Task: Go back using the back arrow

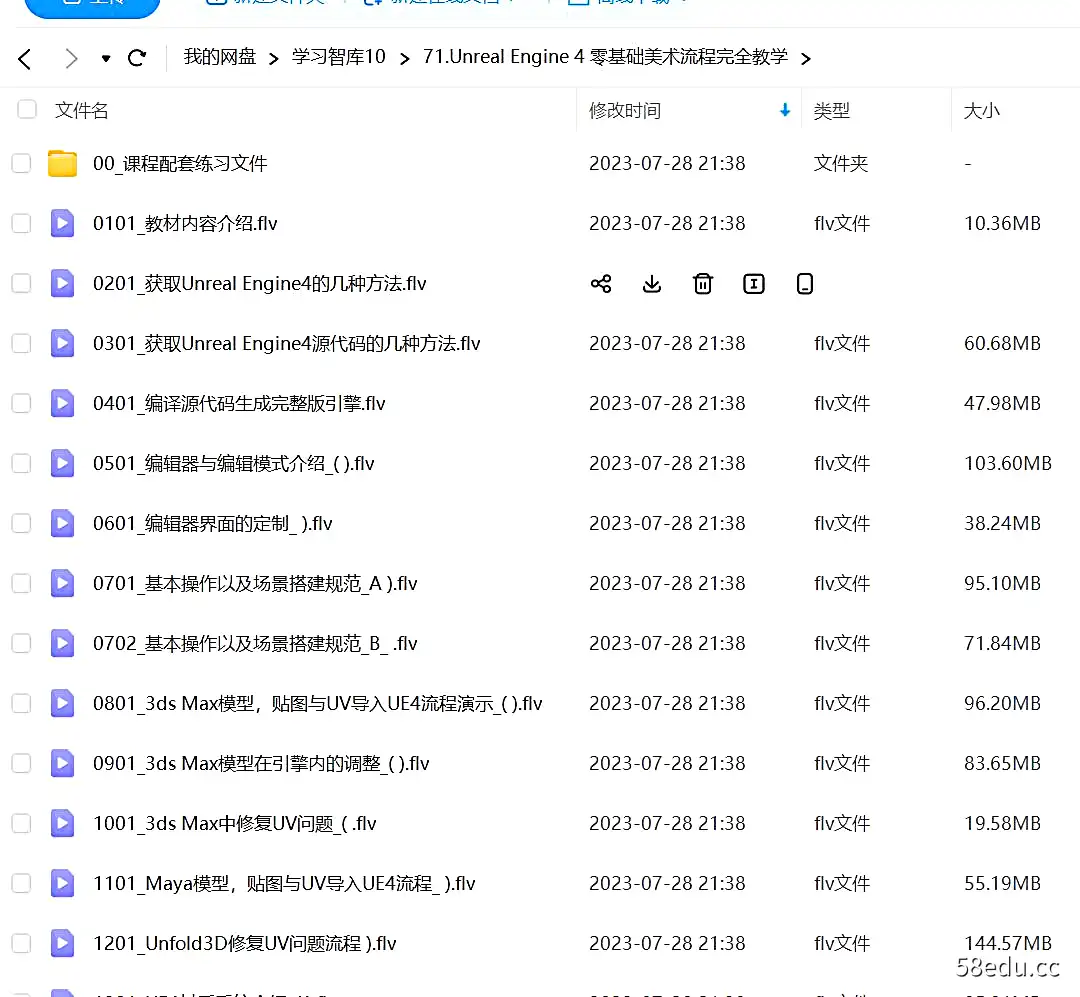Action: click(x=25, y=57)
